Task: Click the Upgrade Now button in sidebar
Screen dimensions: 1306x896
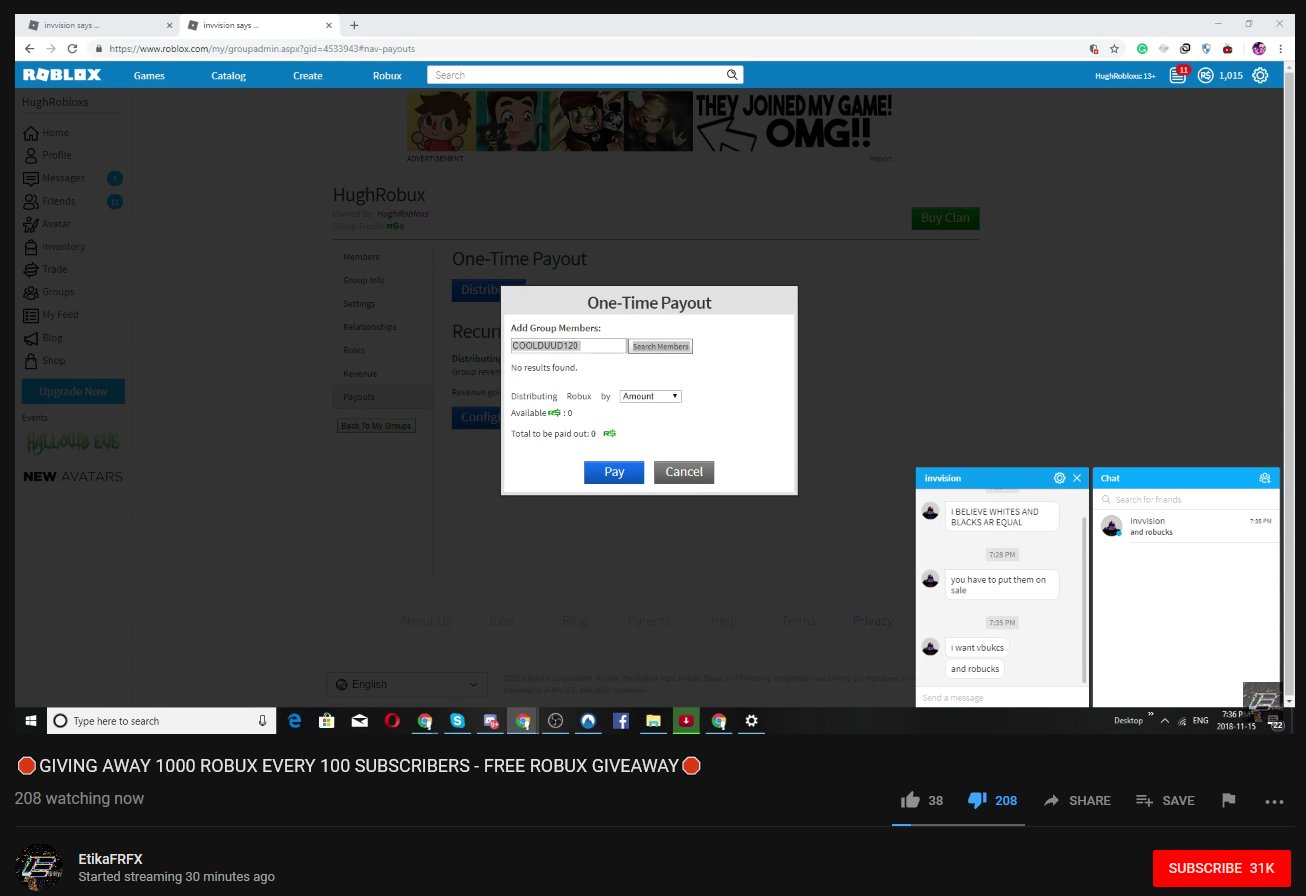Action: point(73,391)
